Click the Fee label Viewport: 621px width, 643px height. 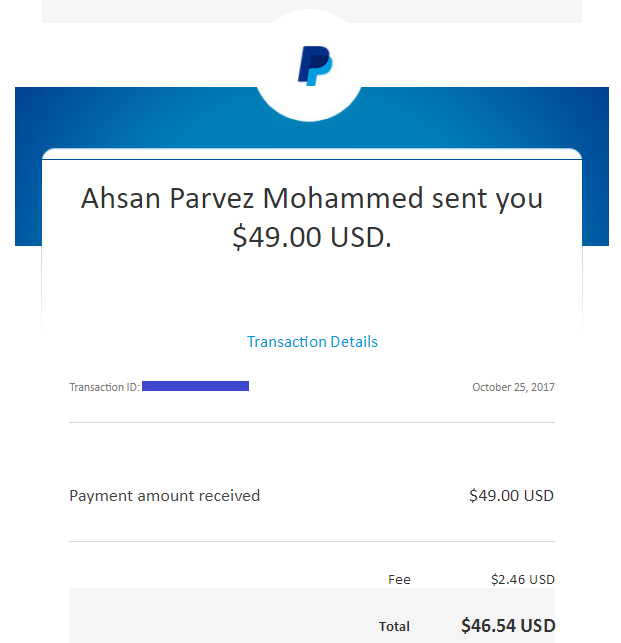[x=399, y=579]
